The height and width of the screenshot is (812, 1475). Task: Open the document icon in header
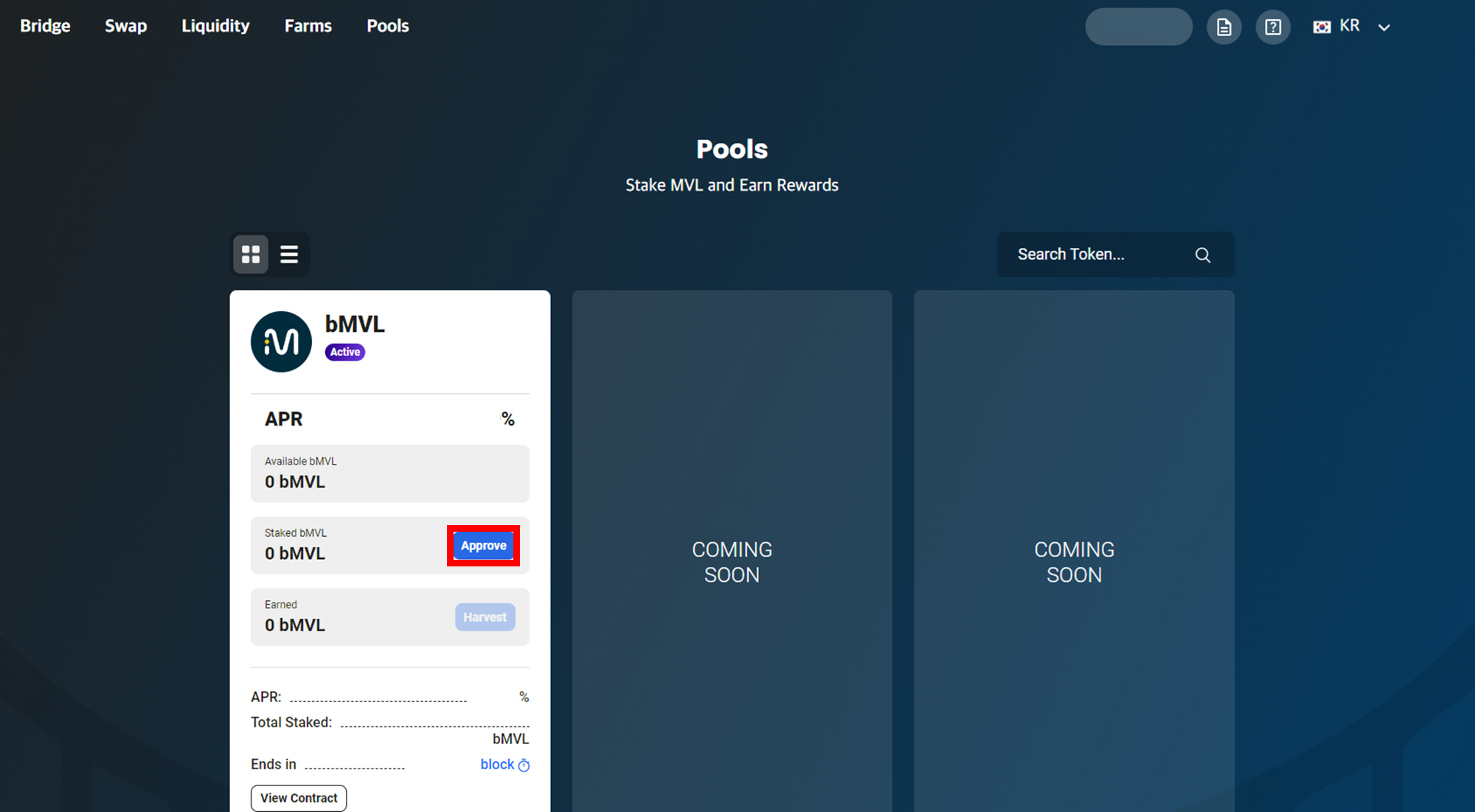click(x=1224, y=27)
